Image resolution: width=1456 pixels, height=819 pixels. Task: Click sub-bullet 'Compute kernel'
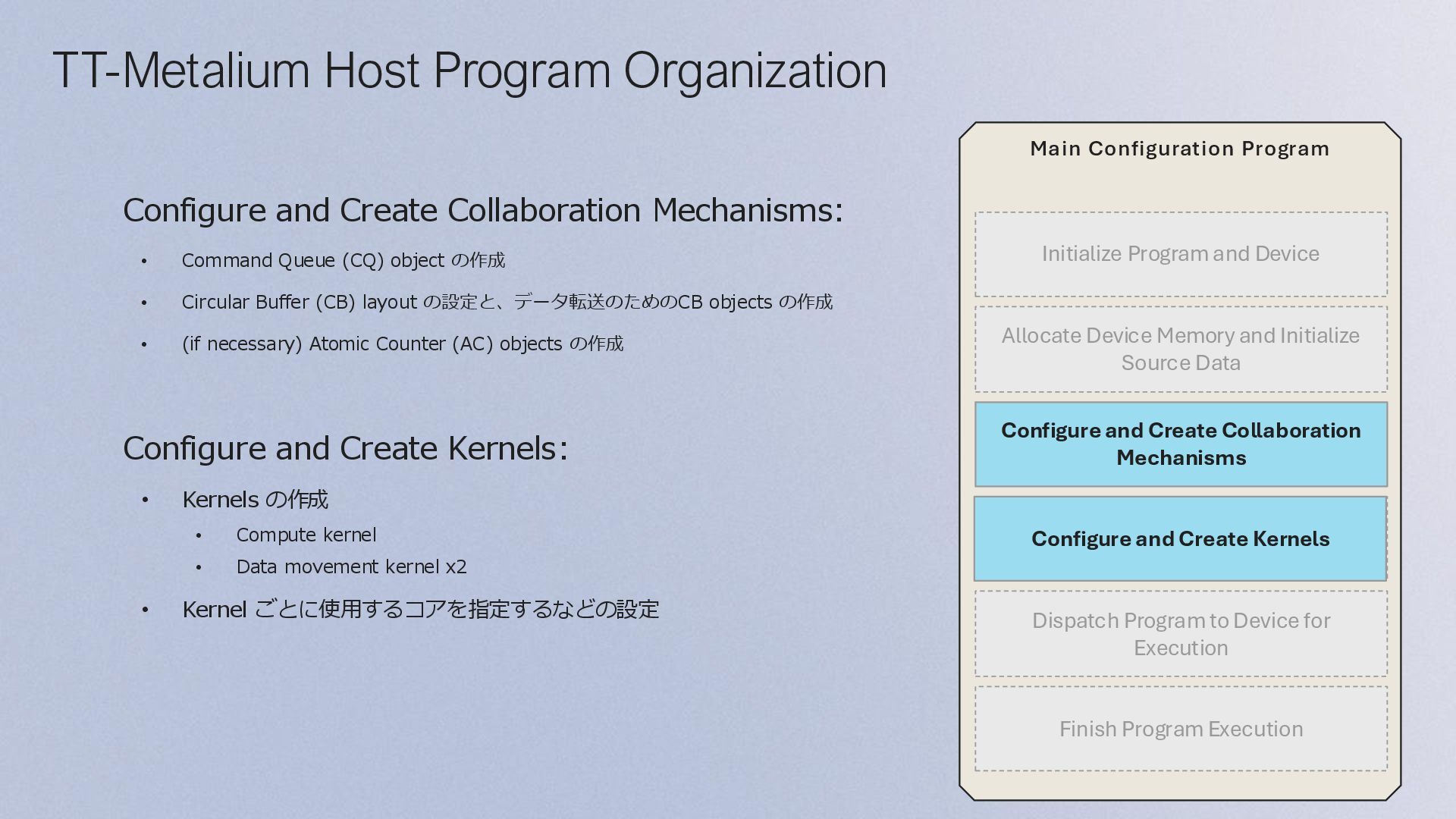pos(306,535)
